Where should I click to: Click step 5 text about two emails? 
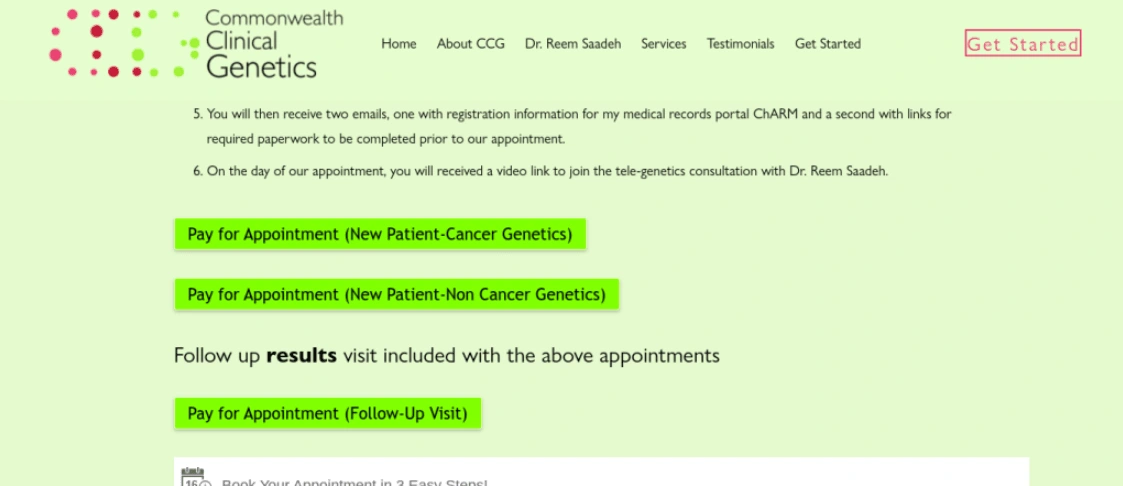[579, 126]
